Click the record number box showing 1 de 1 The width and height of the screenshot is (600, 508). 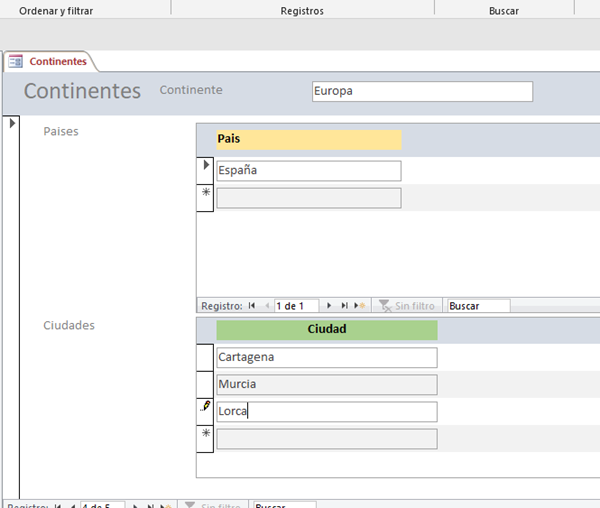tap(295, 306)
